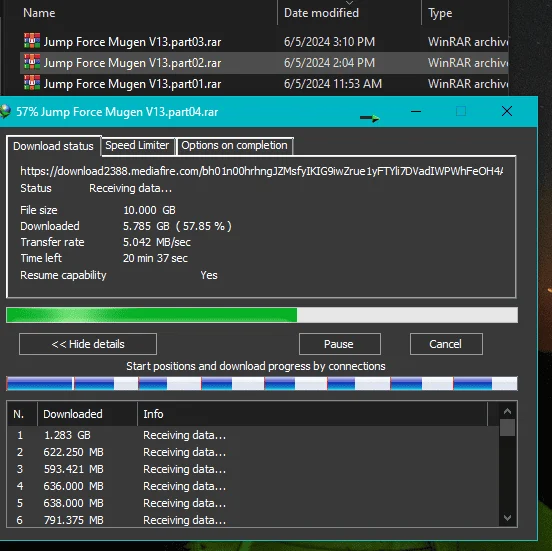
Task: Sort Explorer files by Type column
Action: coord(440,13)
